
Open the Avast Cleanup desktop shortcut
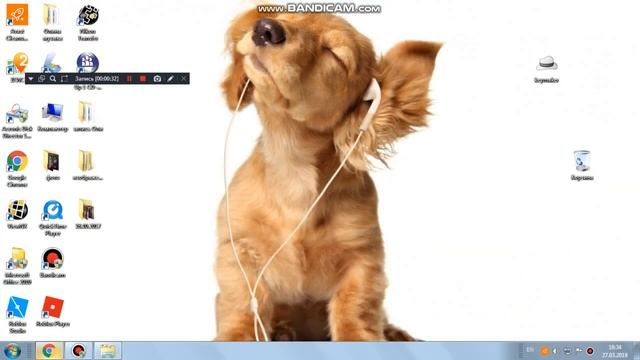click(17, 22)
